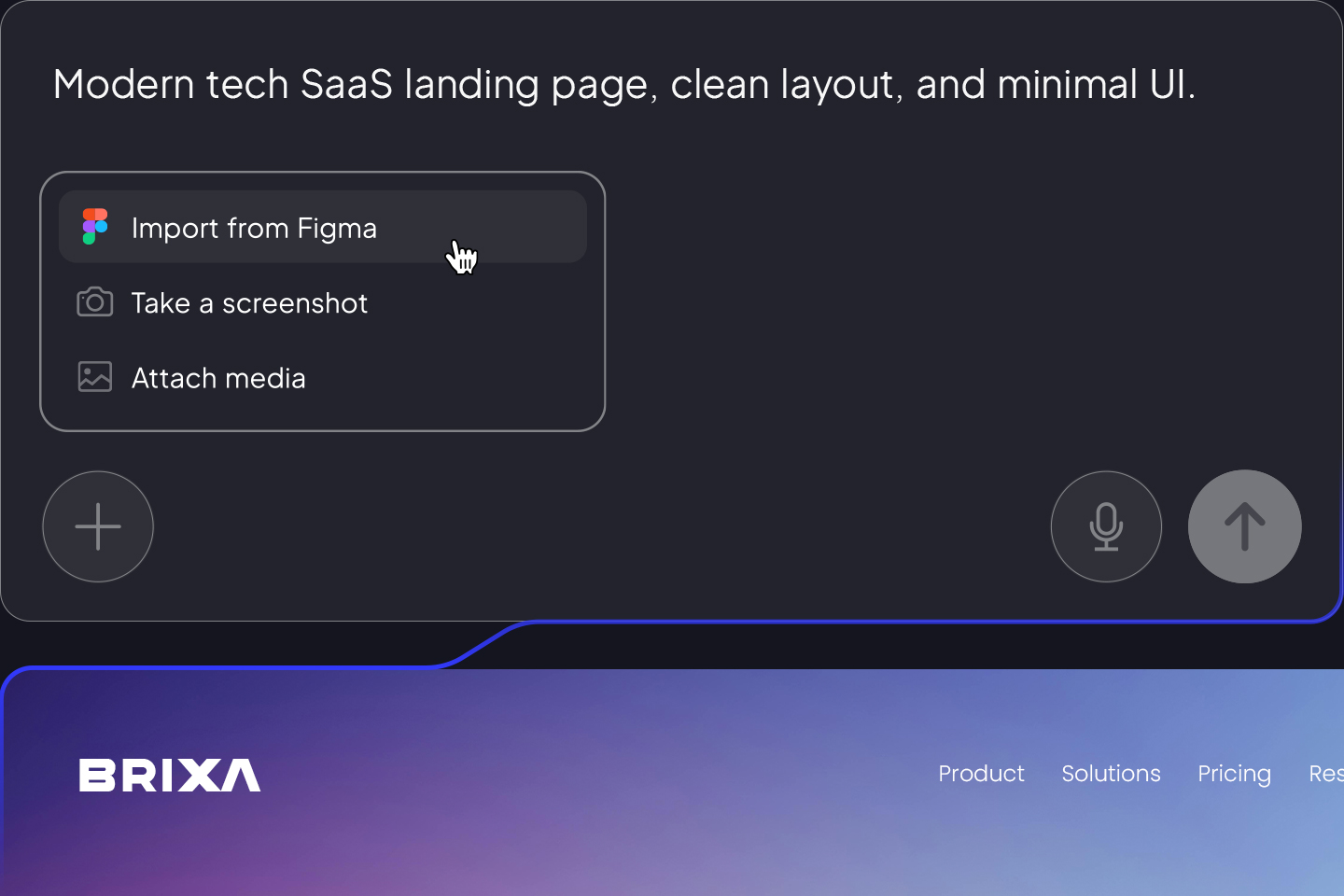Go to the Pricing nav link

(1234, 774)
